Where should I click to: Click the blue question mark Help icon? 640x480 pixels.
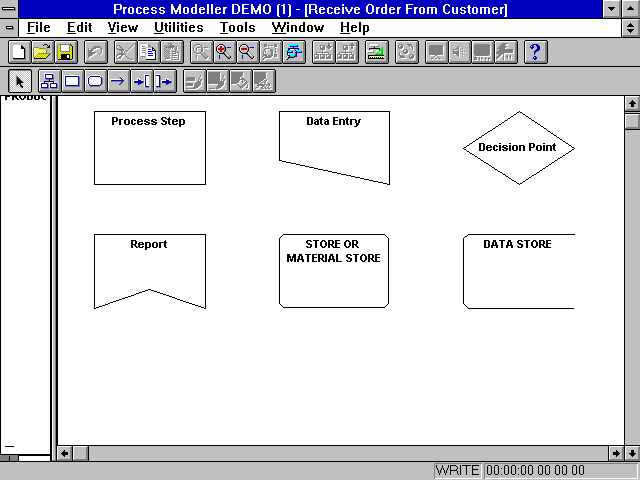coord(535,52)
